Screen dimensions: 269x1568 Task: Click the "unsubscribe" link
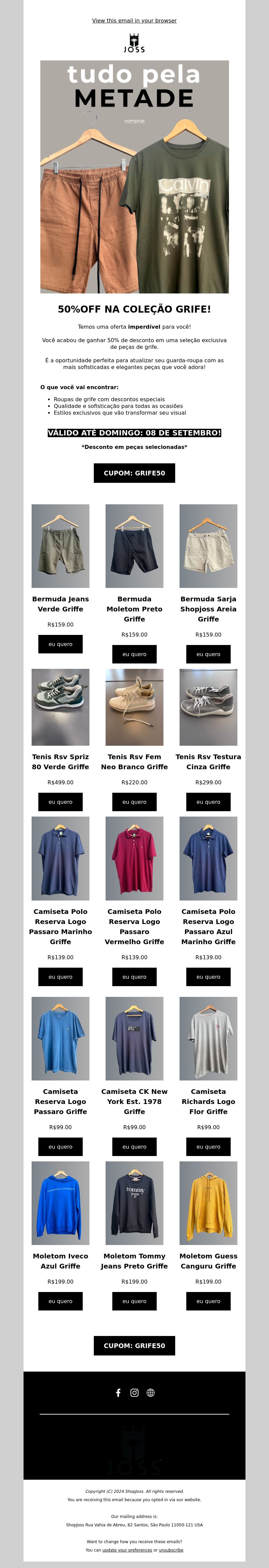(x=171, y=1550)
